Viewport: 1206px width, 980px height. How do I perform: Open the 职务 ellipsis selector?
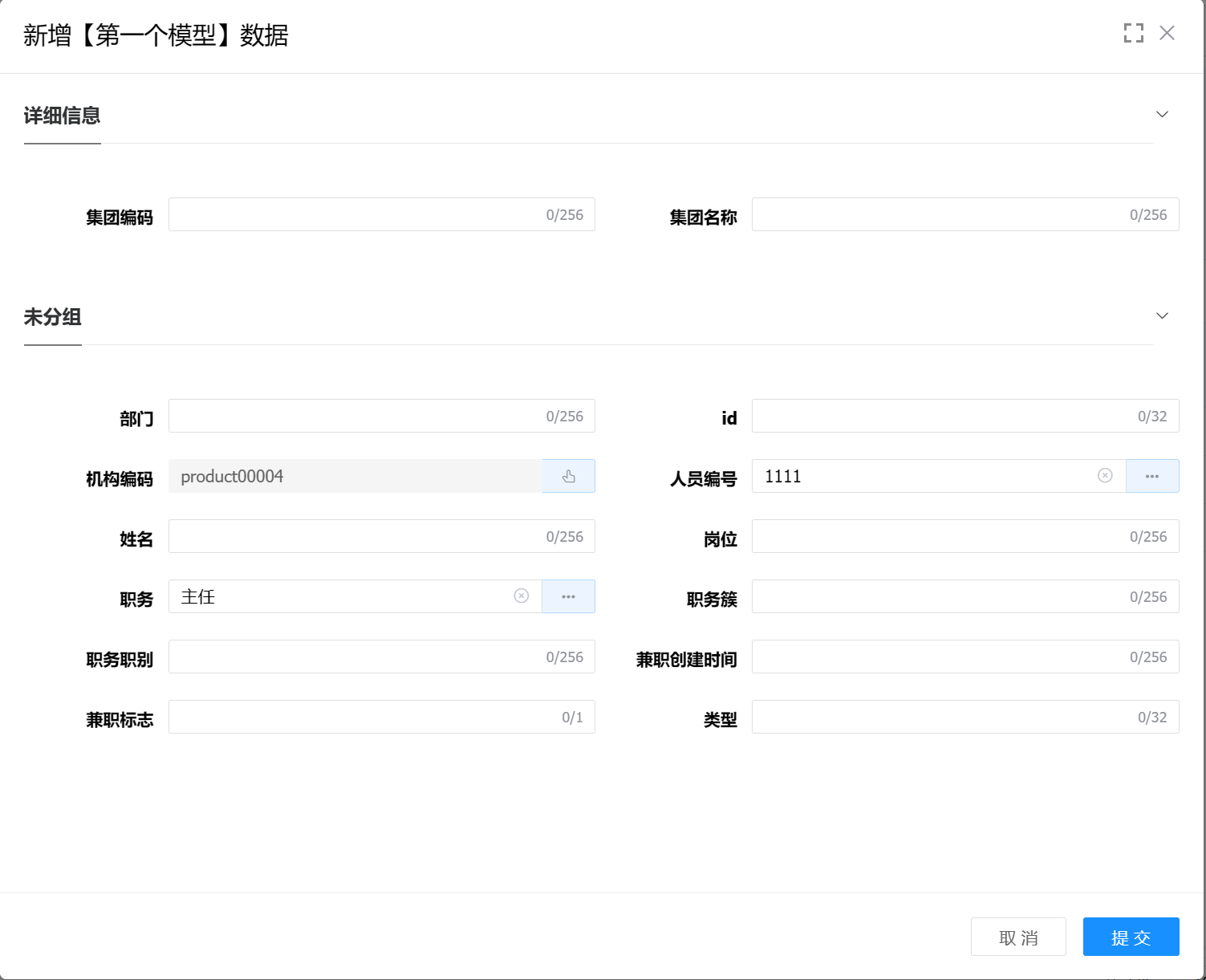(568, 597)
